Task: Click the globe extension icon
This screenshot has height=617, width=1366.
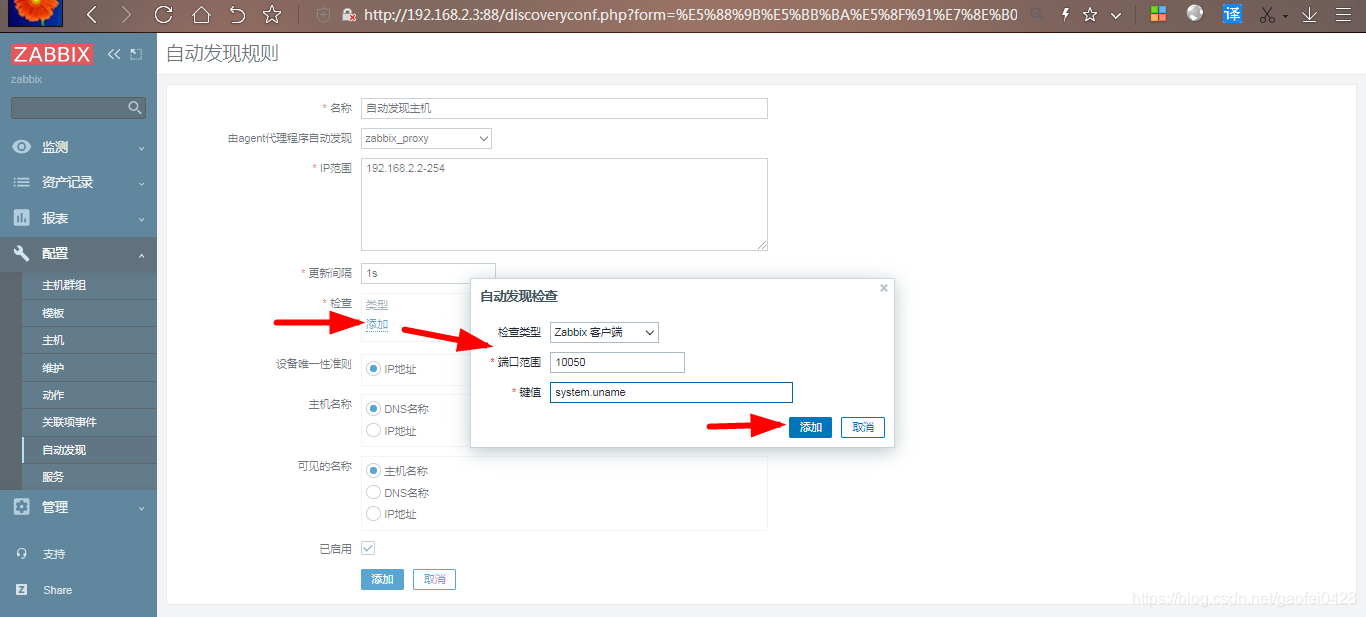Action: pyautogui.click(x=1195, y=13)
